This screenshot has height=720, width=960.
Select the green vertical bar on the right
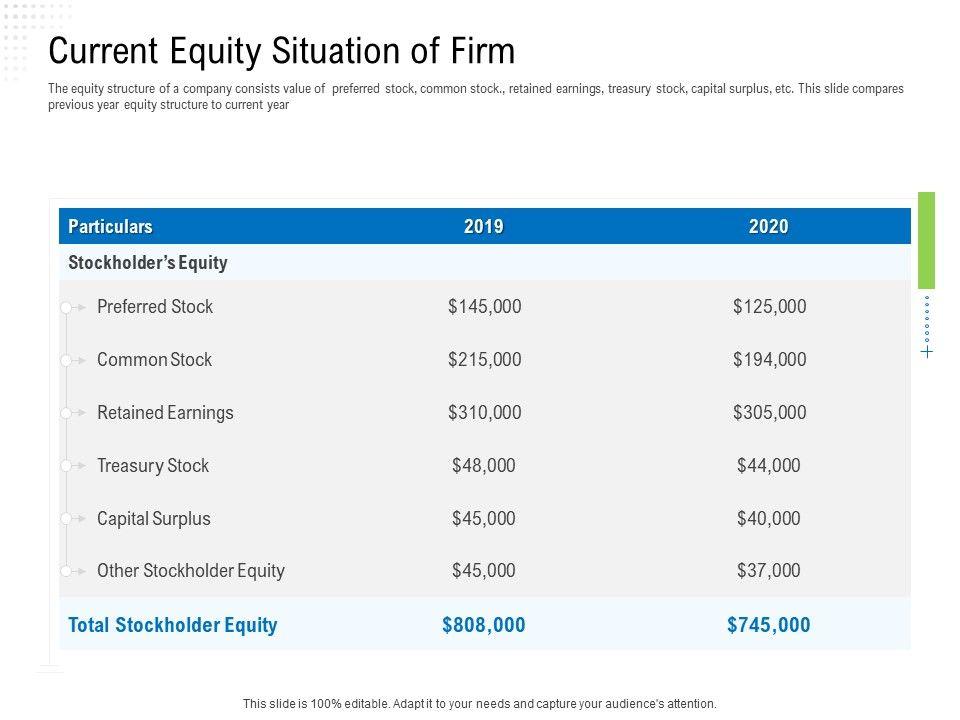926,240
